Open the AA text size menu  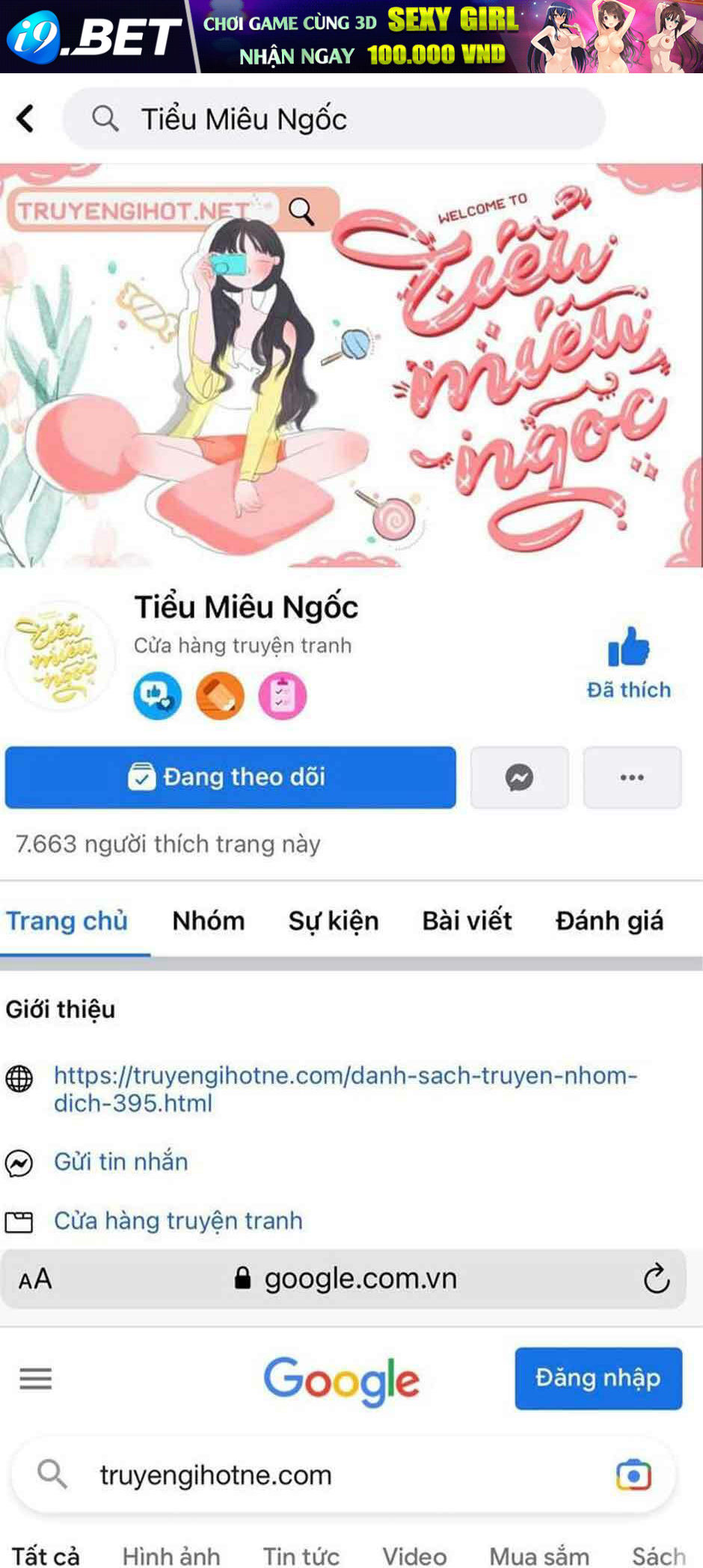35,1279
